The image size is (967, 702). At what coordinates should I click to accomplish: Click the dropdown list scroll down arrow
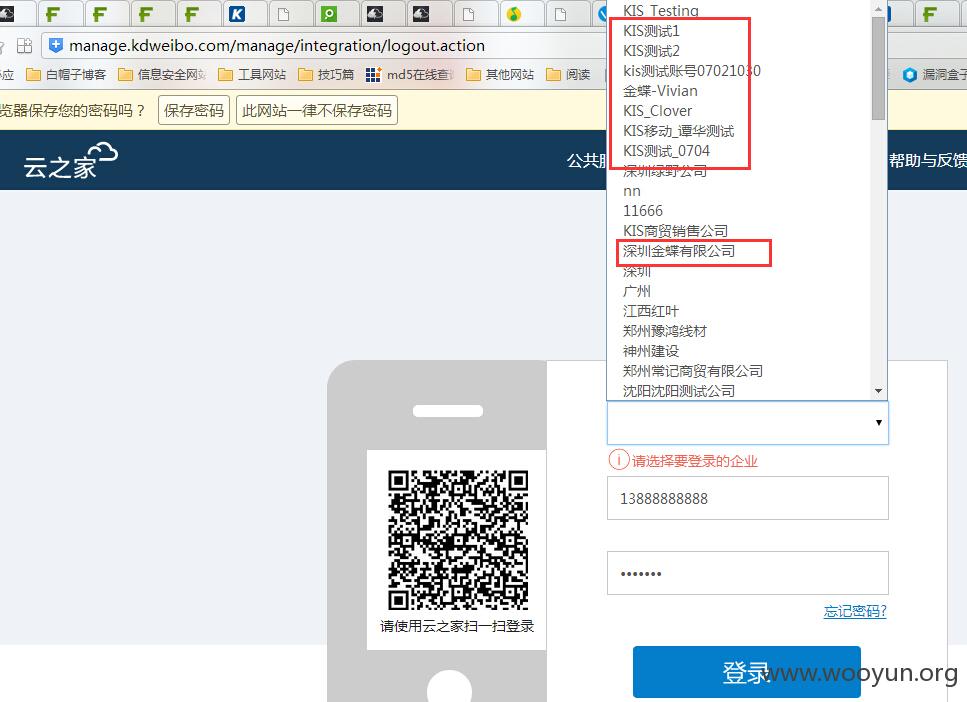[878, 391]
